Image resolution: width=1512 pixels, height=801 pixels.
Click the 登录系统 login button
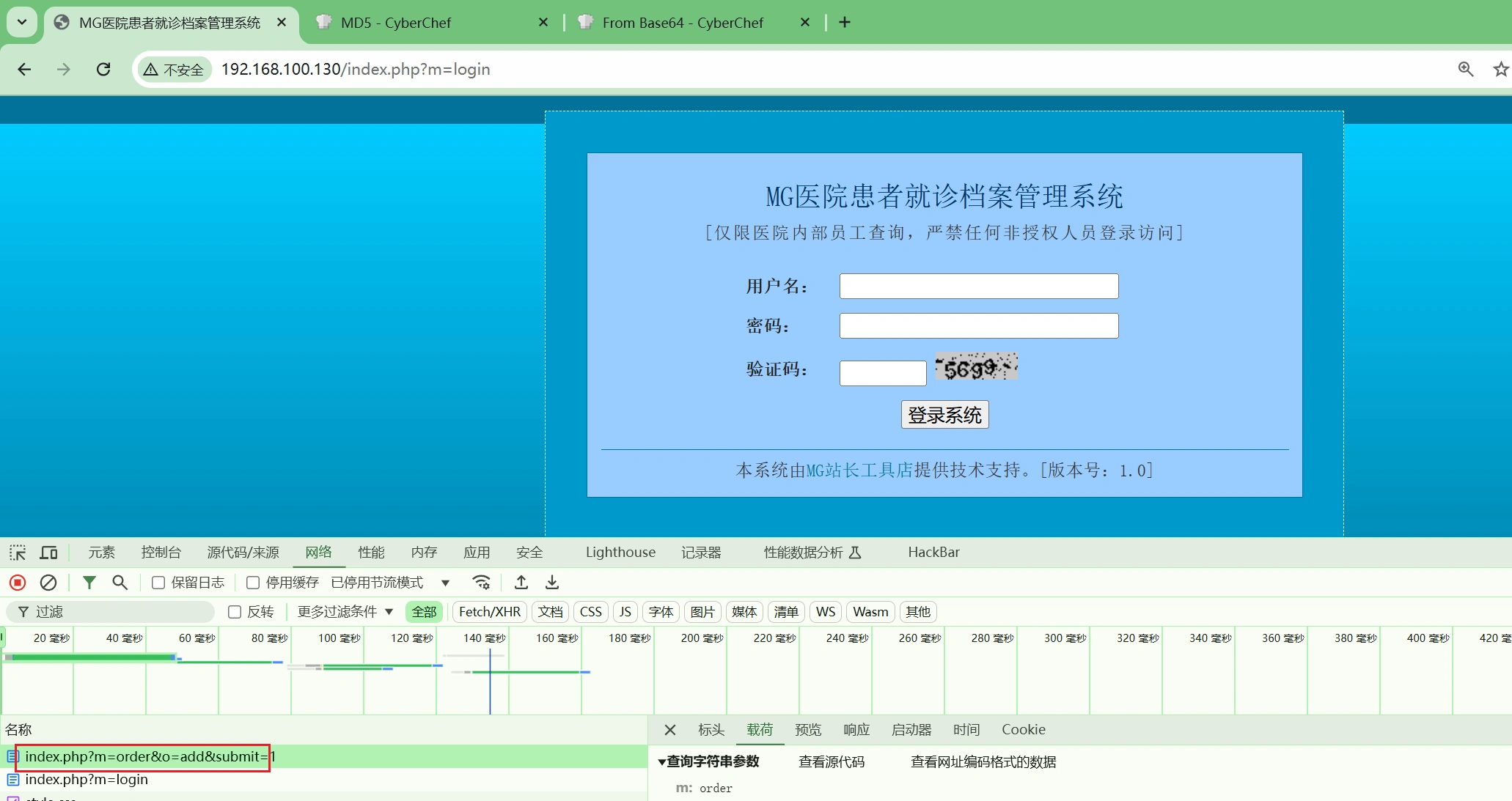pos(944,415)
